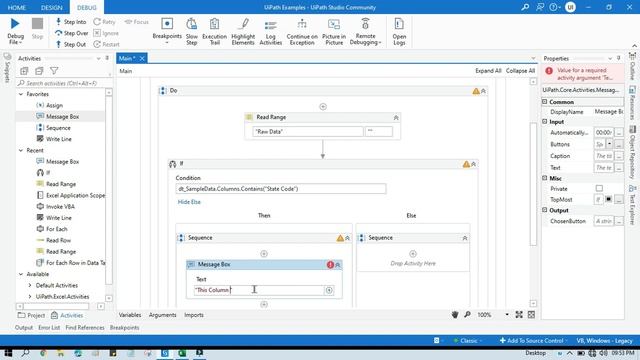The width and height of the screenshot is (640, 360).
Task: Collapse the Read Range activity
Action: click(x=396, y=118)
